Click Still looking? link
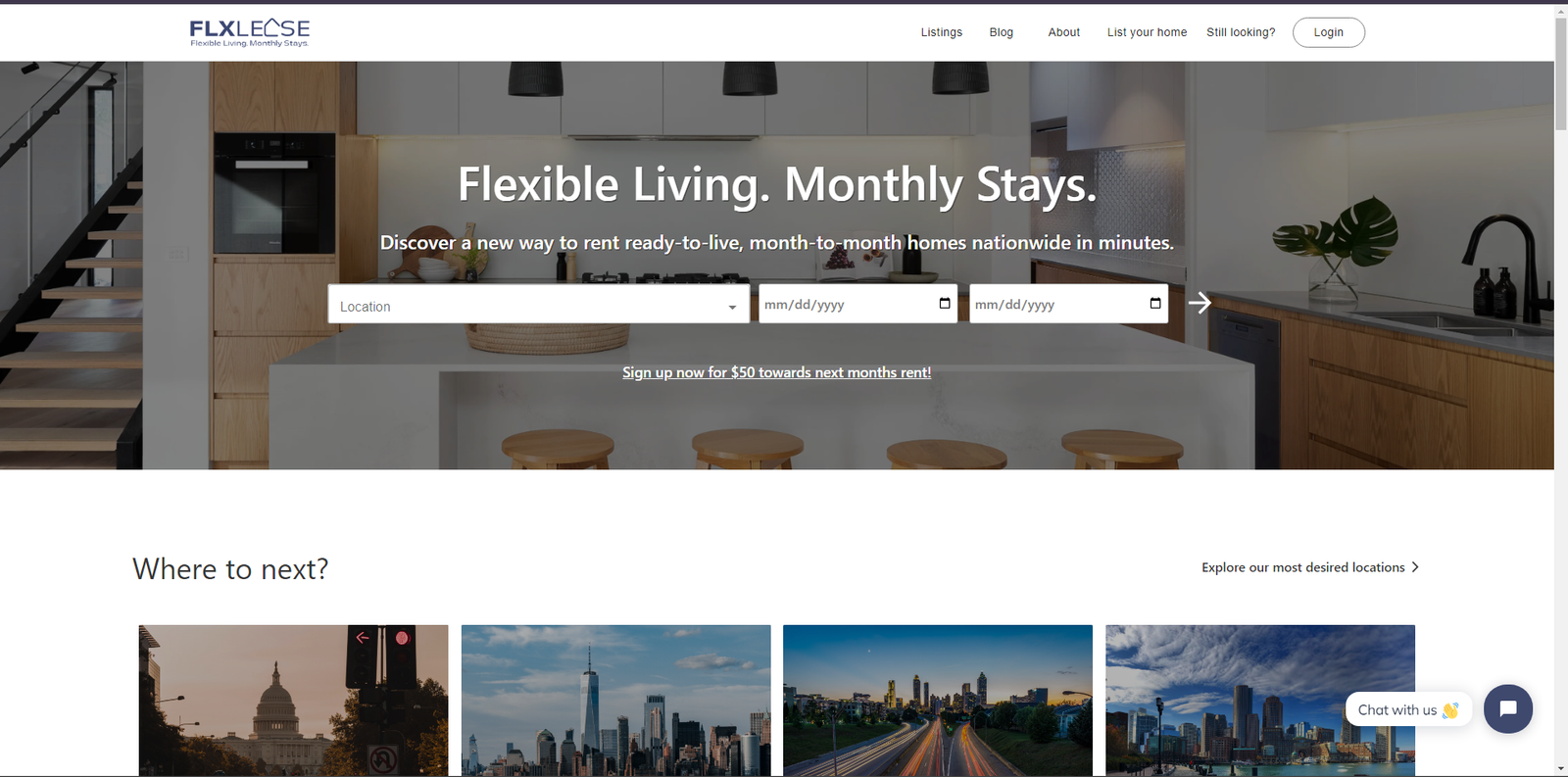Viewport: 1568px width, 777px height. (1241, 32)
